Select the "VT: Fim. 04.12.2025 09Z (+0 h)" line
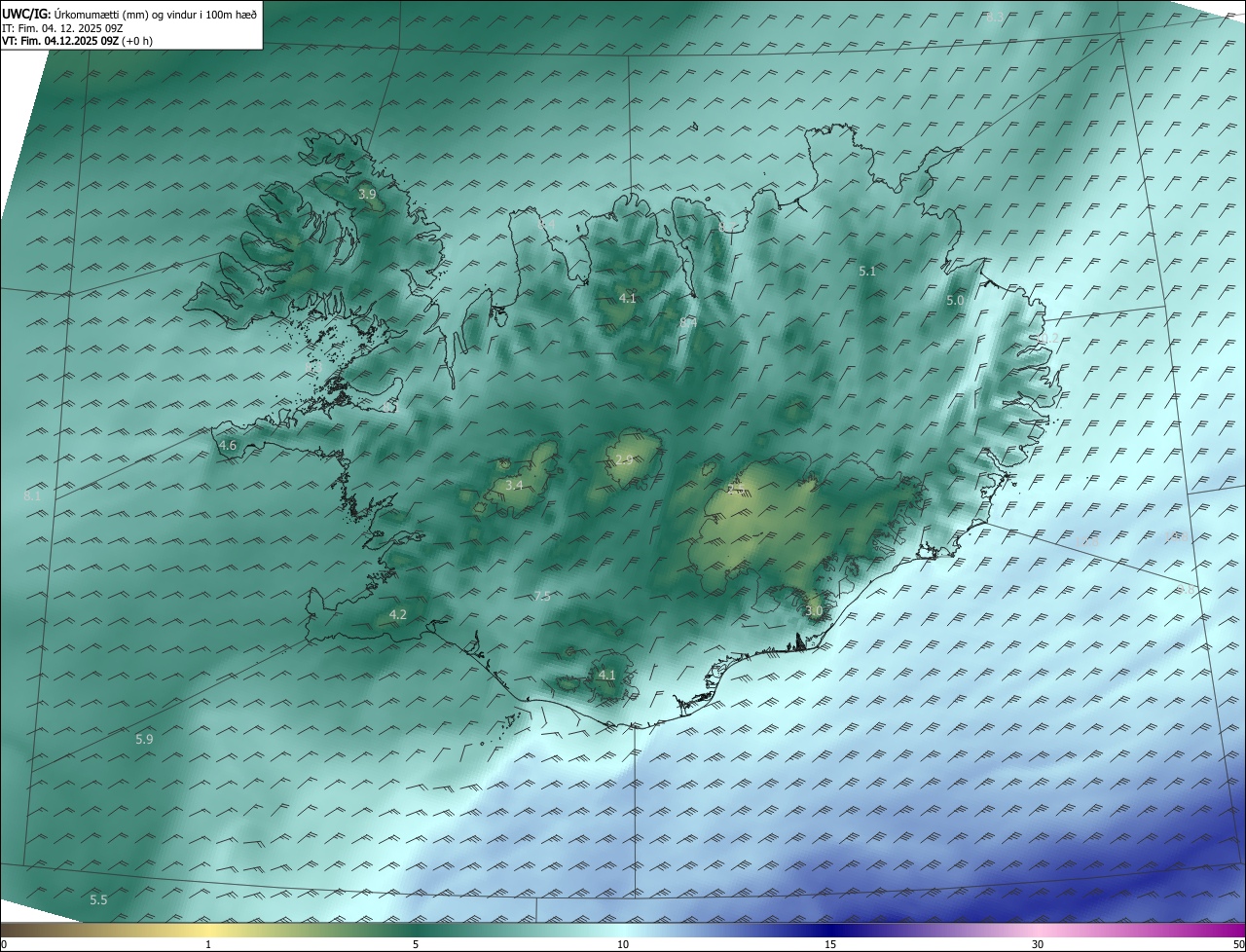This screenshot has height=952, width=1246. point(77,41)
